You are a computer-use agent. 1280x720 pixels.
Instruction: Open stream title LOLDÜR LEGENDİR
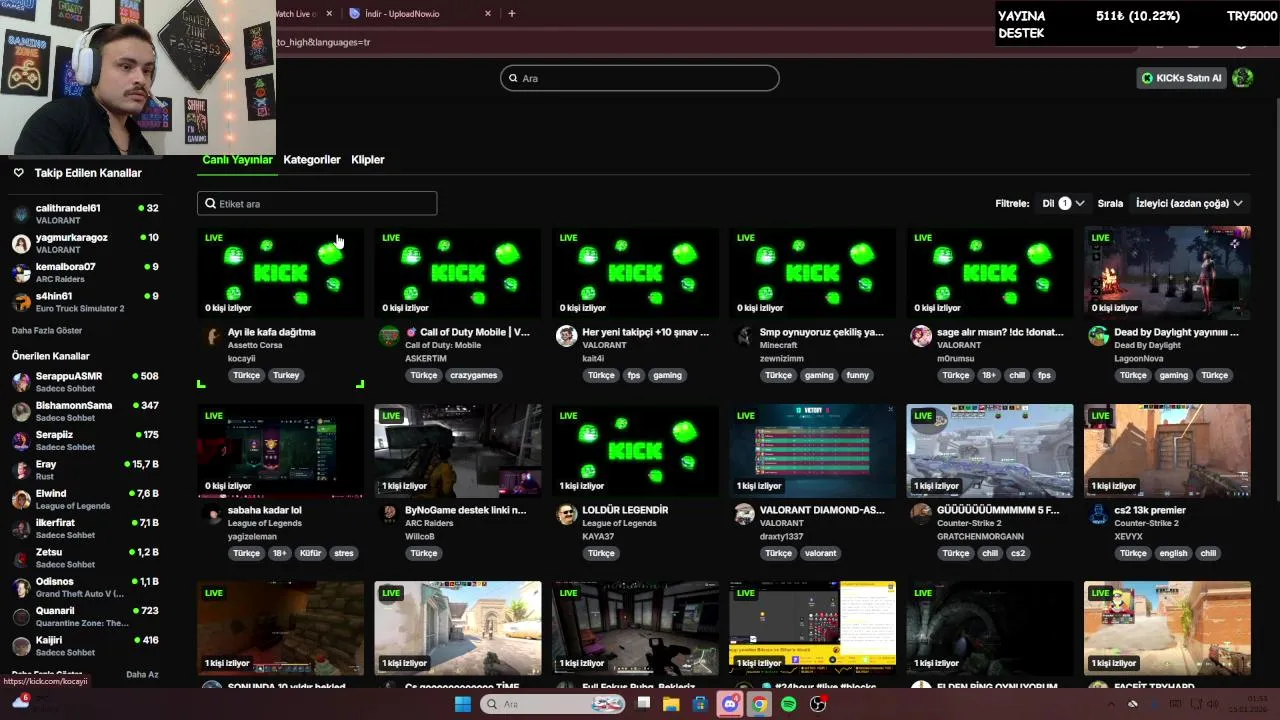point(625,510)
